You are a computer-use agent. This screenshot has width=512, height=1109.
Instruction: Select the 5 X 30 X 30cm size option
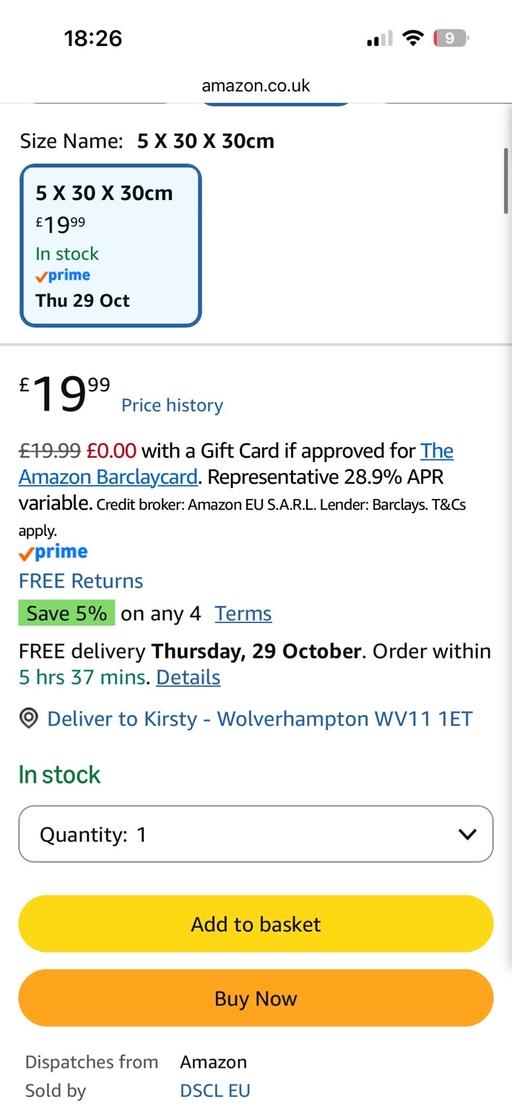pos(110,246)
